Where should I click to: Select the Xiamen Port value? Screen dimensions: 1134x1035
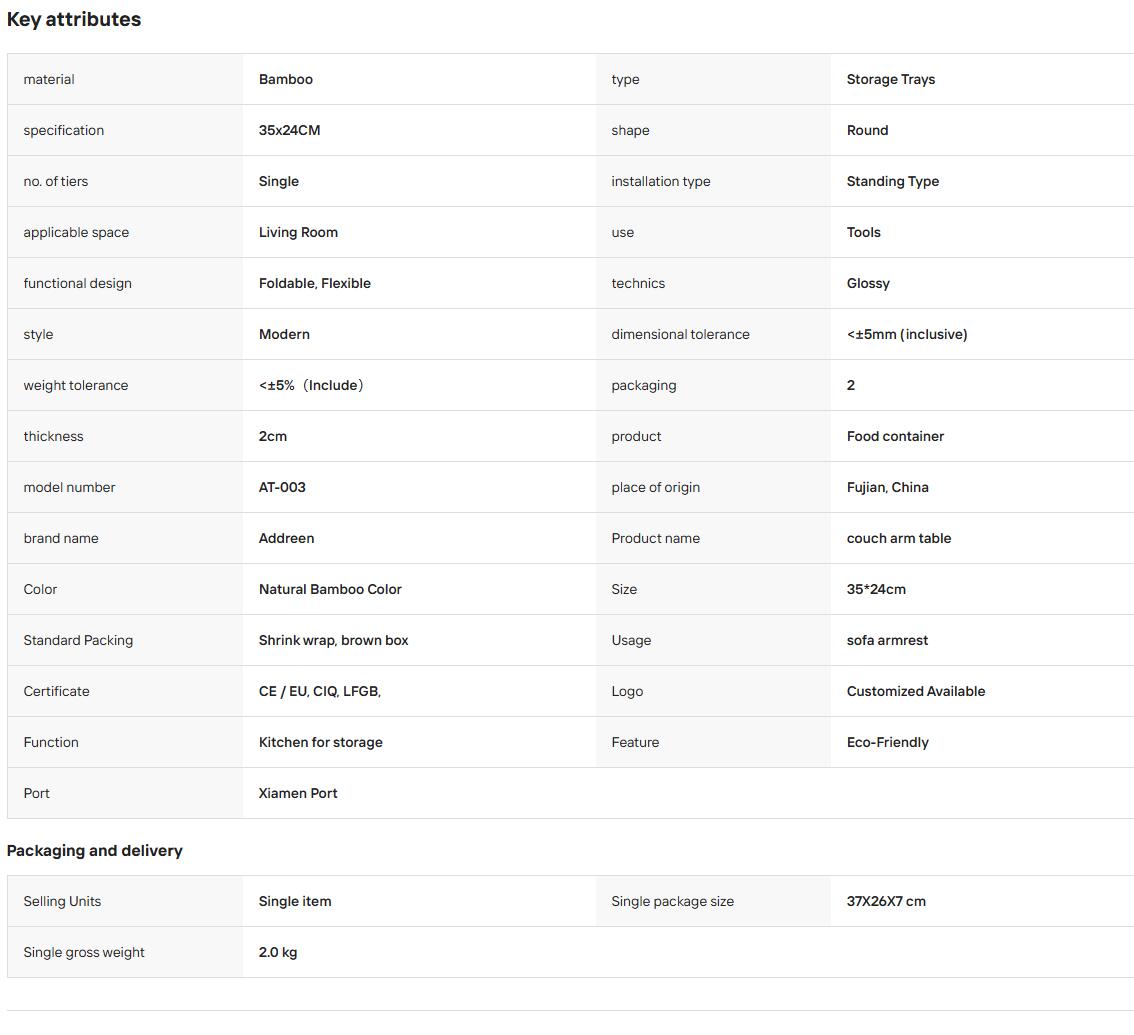298,793
